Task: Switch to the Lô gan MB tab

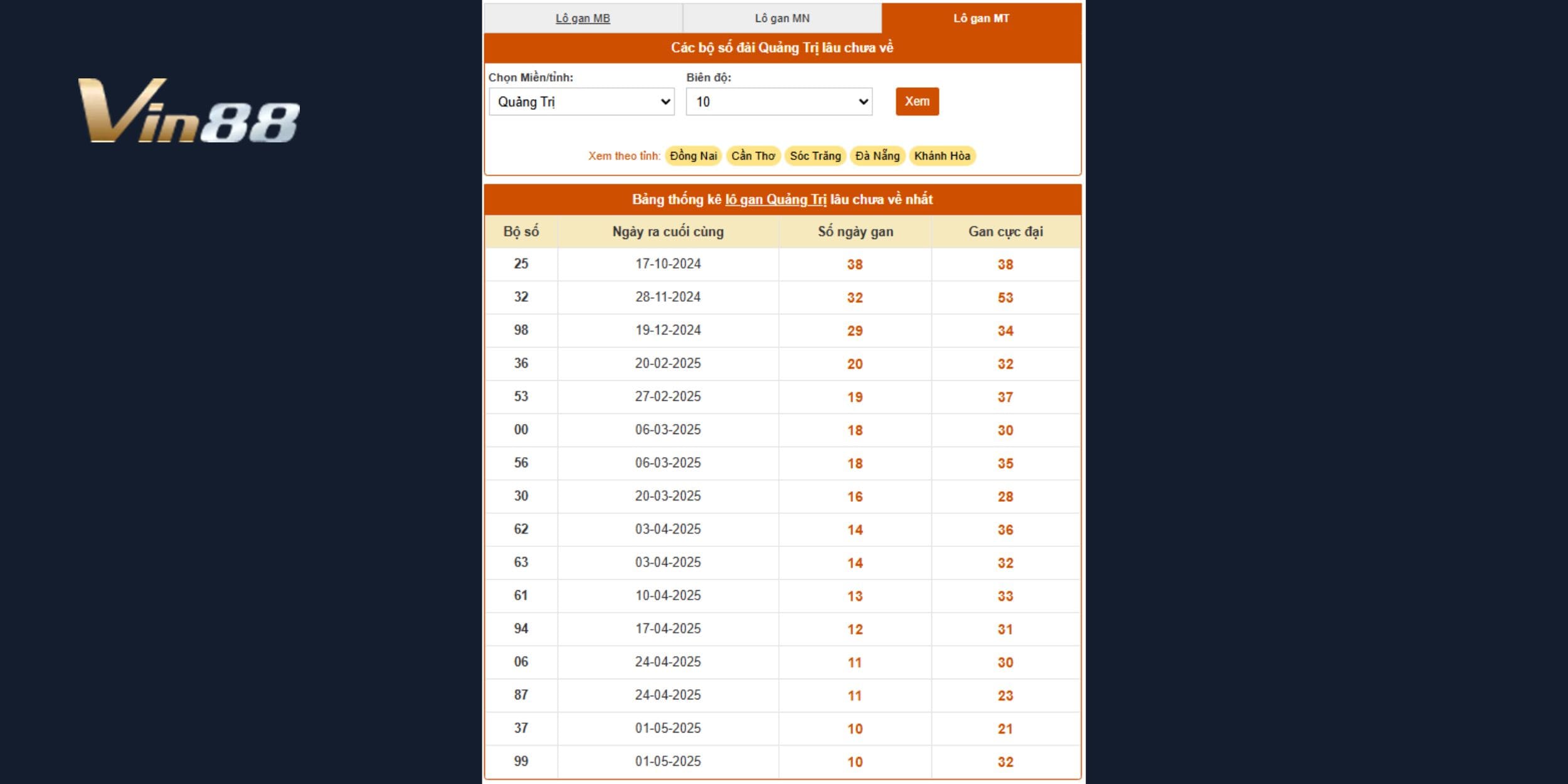Action: pos(583,18)
